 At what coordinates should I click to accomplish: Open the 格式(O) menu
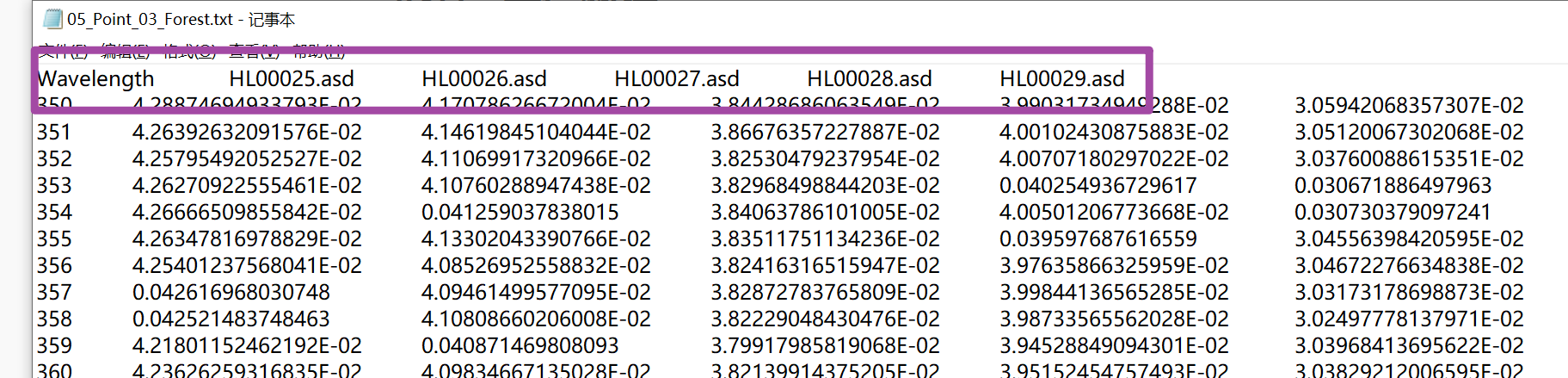click(189, 52)
